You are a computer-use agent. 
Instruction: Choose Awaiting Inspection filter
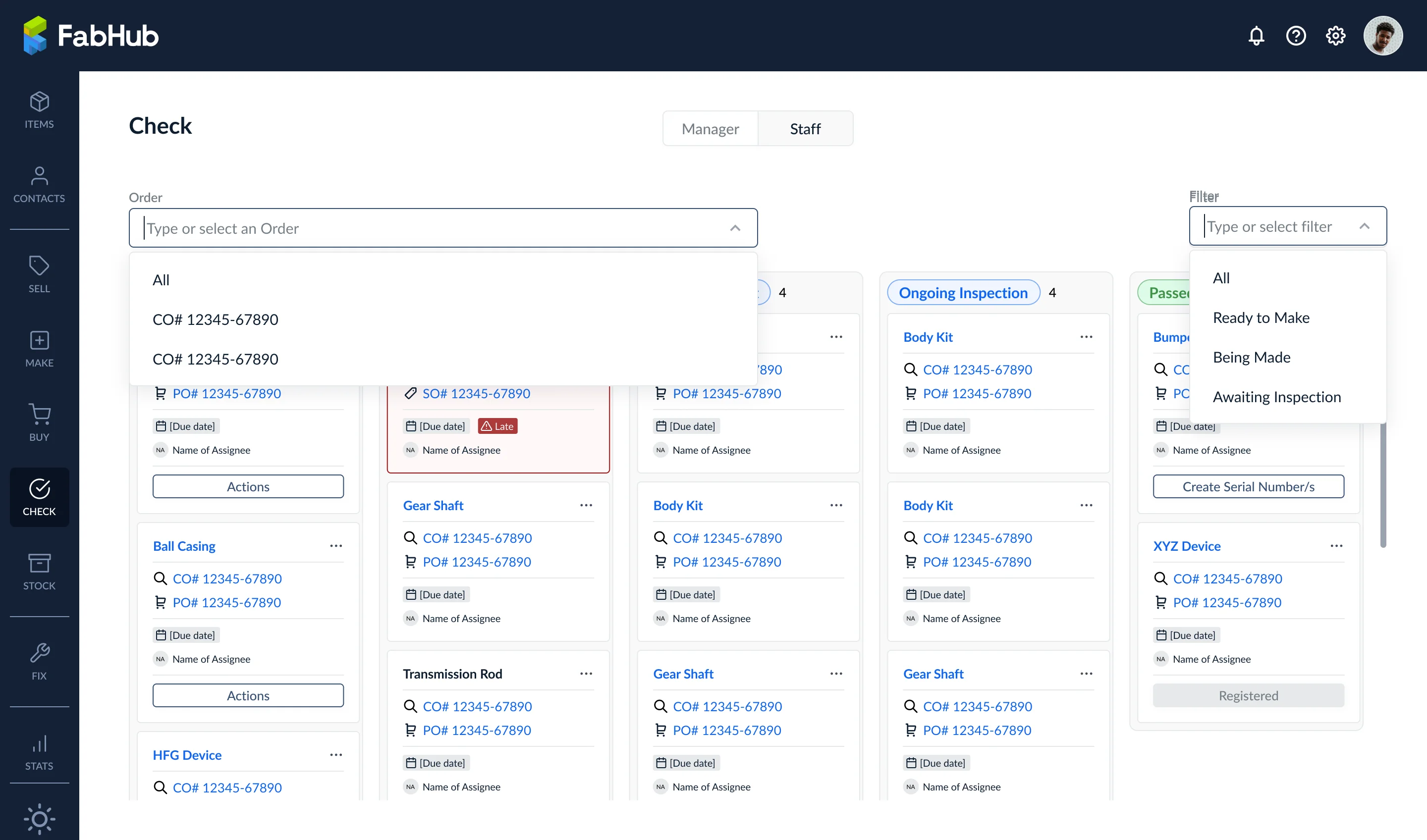point(1288,397)
